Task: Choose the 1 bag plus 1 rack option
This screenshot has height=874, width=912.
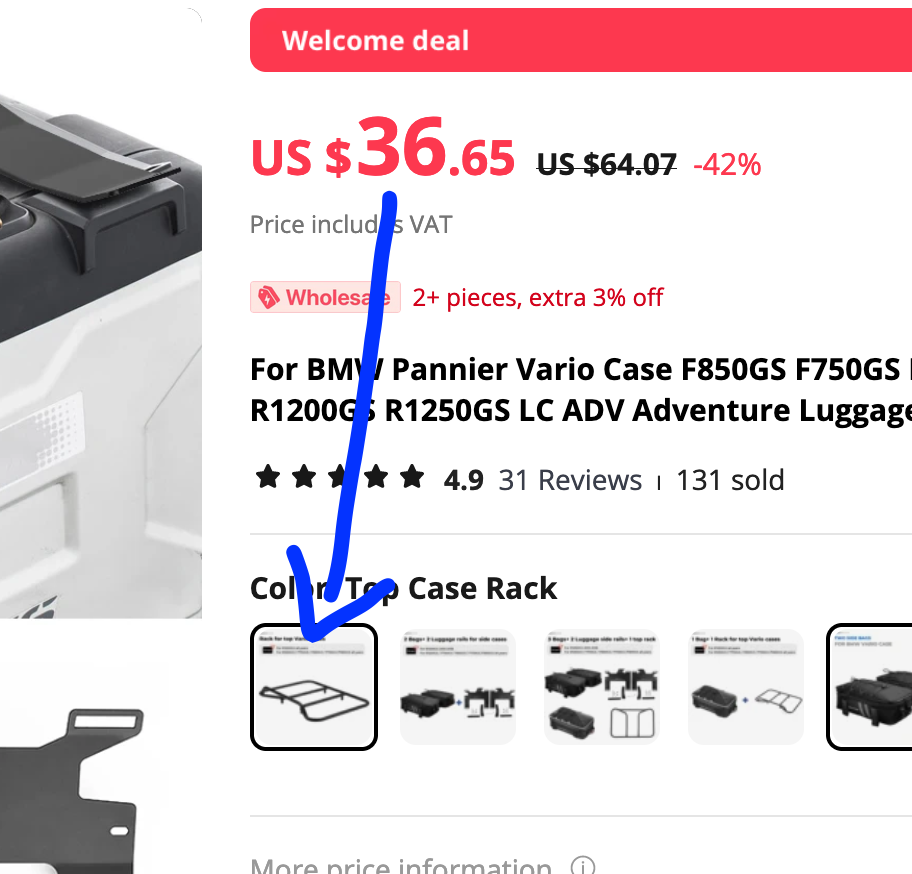Action: click(746, 687)
